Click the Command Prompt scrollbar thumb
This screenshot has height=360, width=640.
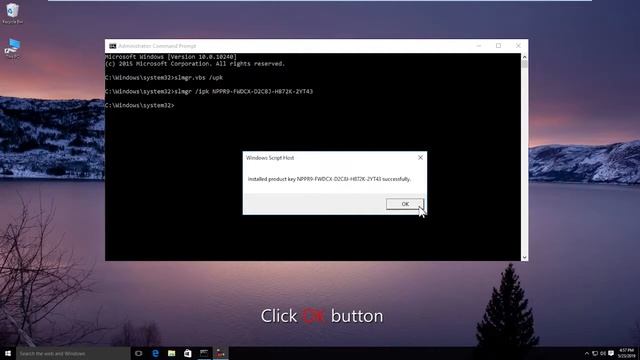pyautogui.click(x=524, y=64)
